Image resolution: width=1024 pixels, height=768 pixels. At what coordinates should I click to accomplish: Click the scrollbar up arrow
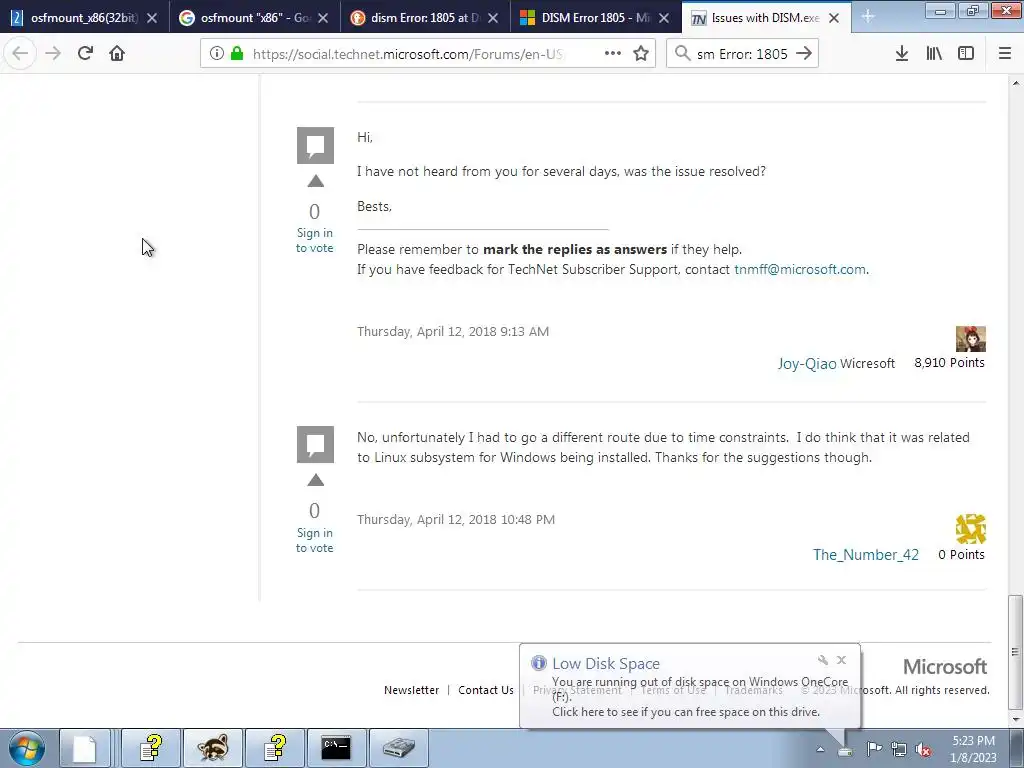pos(1015,83)
